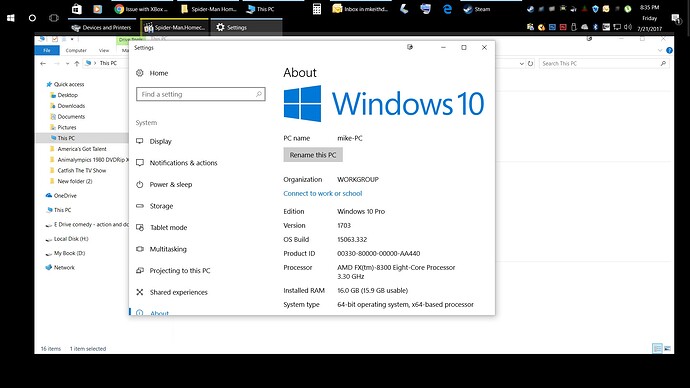Open the File tab in File Explorer
The width and height of the screenshot is (690, 388).
click(x=47, y=51)
